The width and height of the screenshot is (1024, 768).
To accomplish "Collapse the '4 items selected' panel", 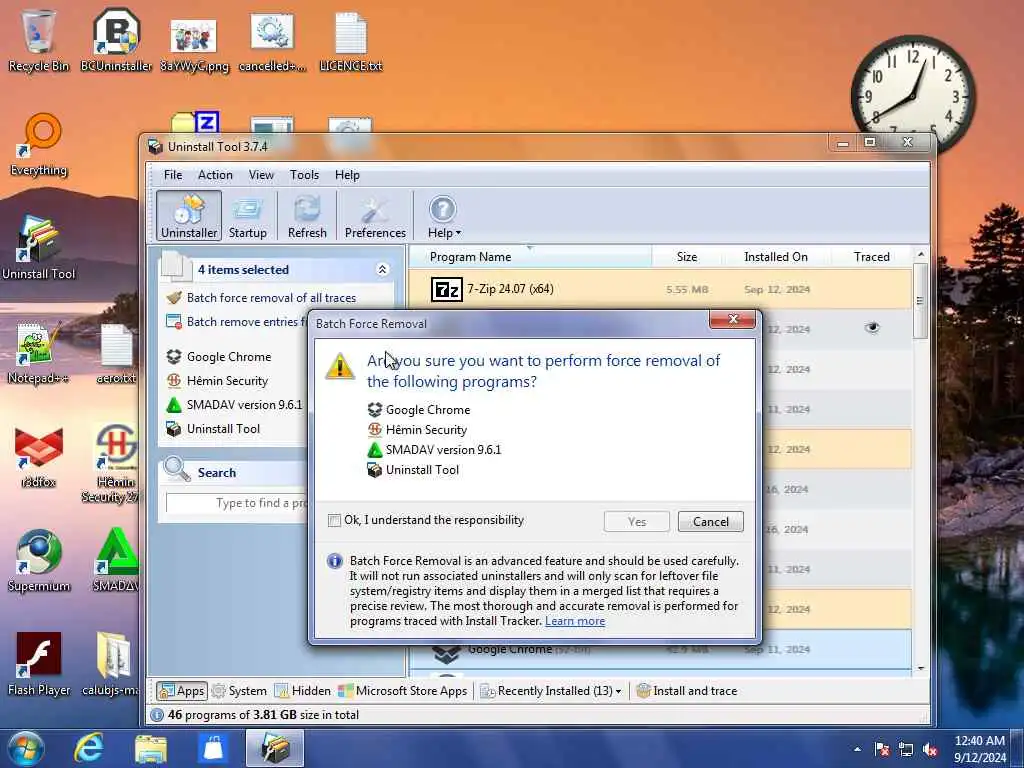I will [x=383, y=269].
